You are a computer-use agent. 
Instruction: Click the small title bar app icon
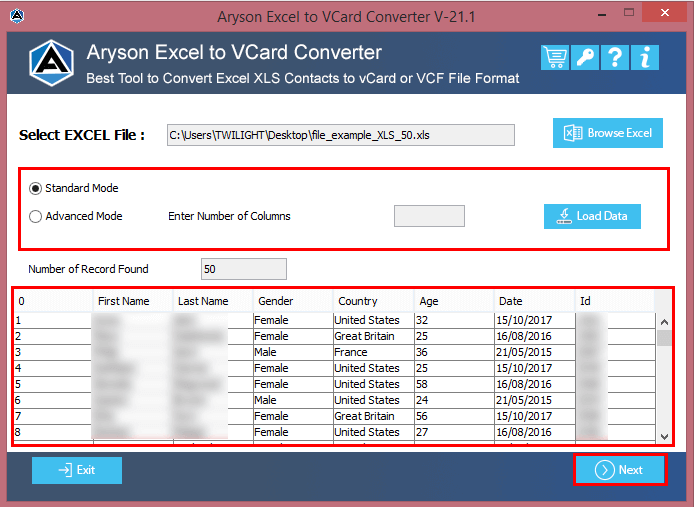click(17, 16)
